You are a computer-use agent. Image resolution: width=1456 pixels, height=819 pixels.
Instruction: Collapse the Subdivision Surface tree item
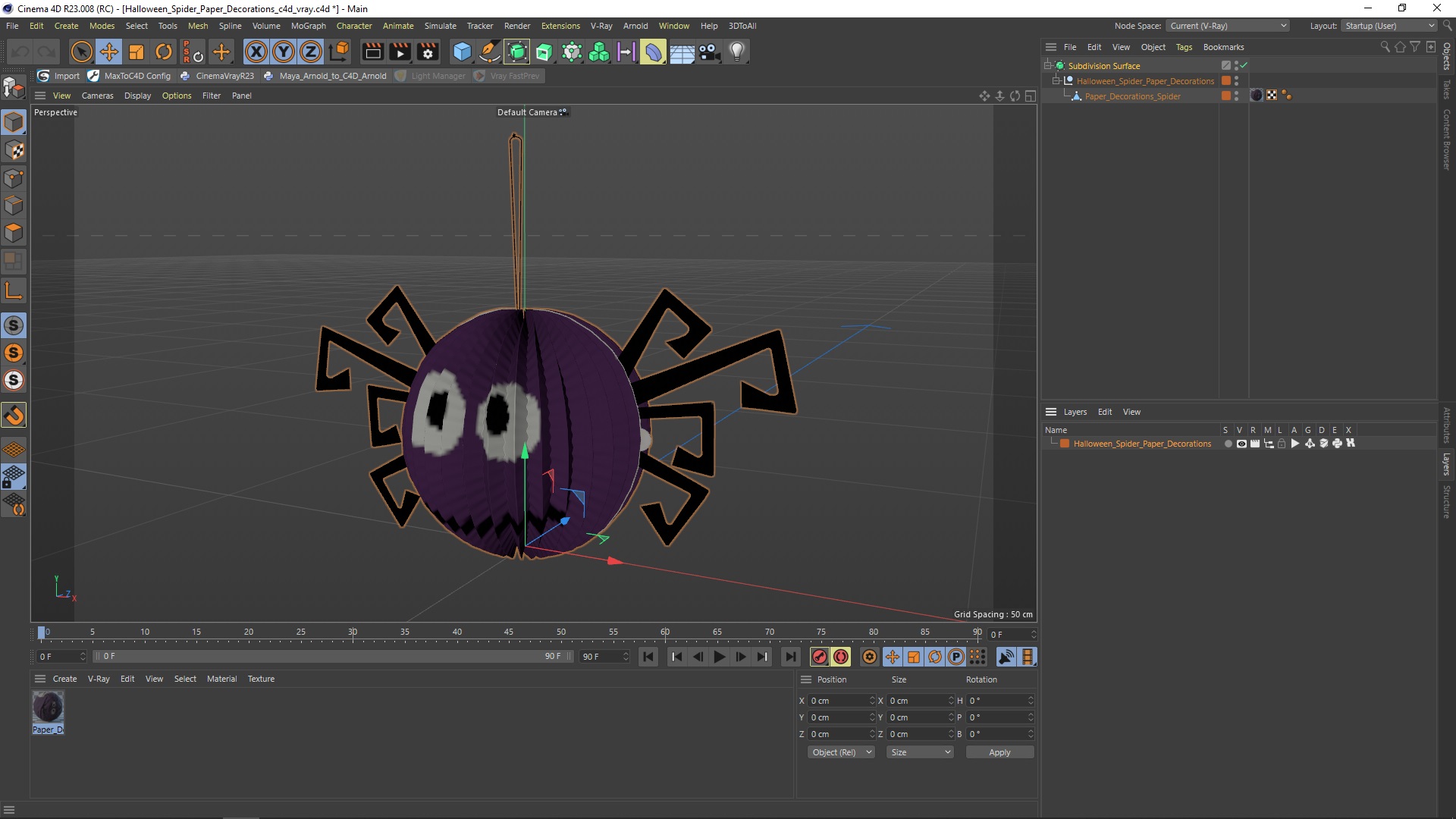tap(1047, 66)
